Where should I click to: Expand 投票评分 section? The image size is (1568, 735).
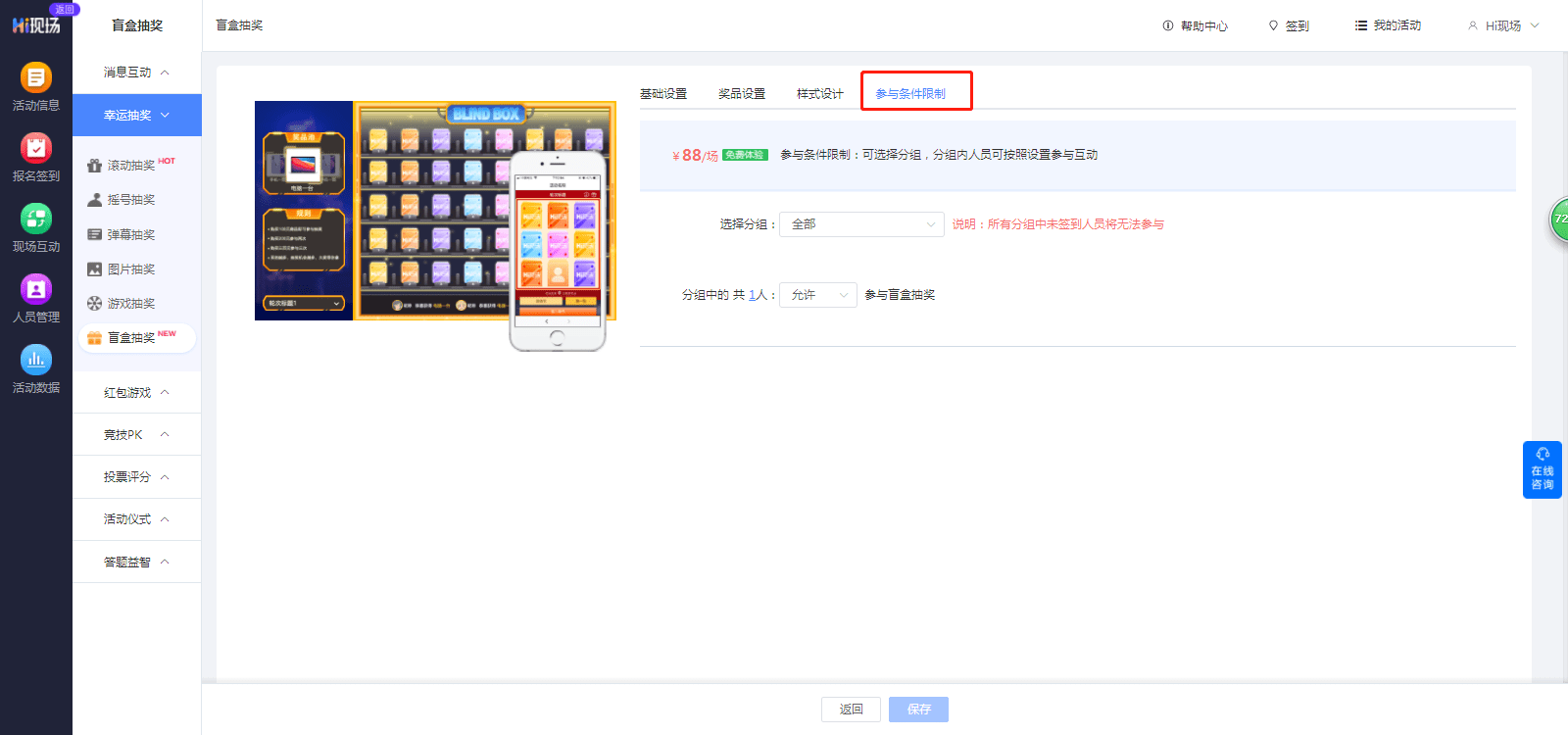click(137, 477)
